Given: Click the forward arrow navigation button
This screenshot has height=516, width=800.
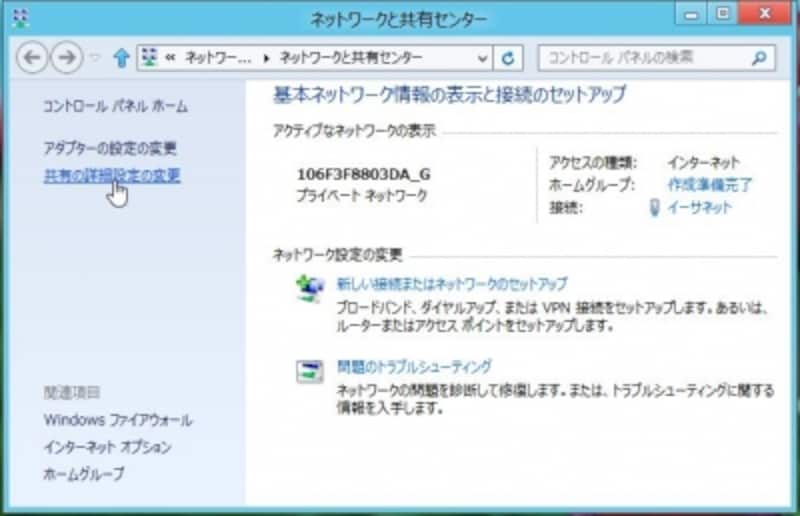Looking at the screenshot, I should (x=67, y=58).
